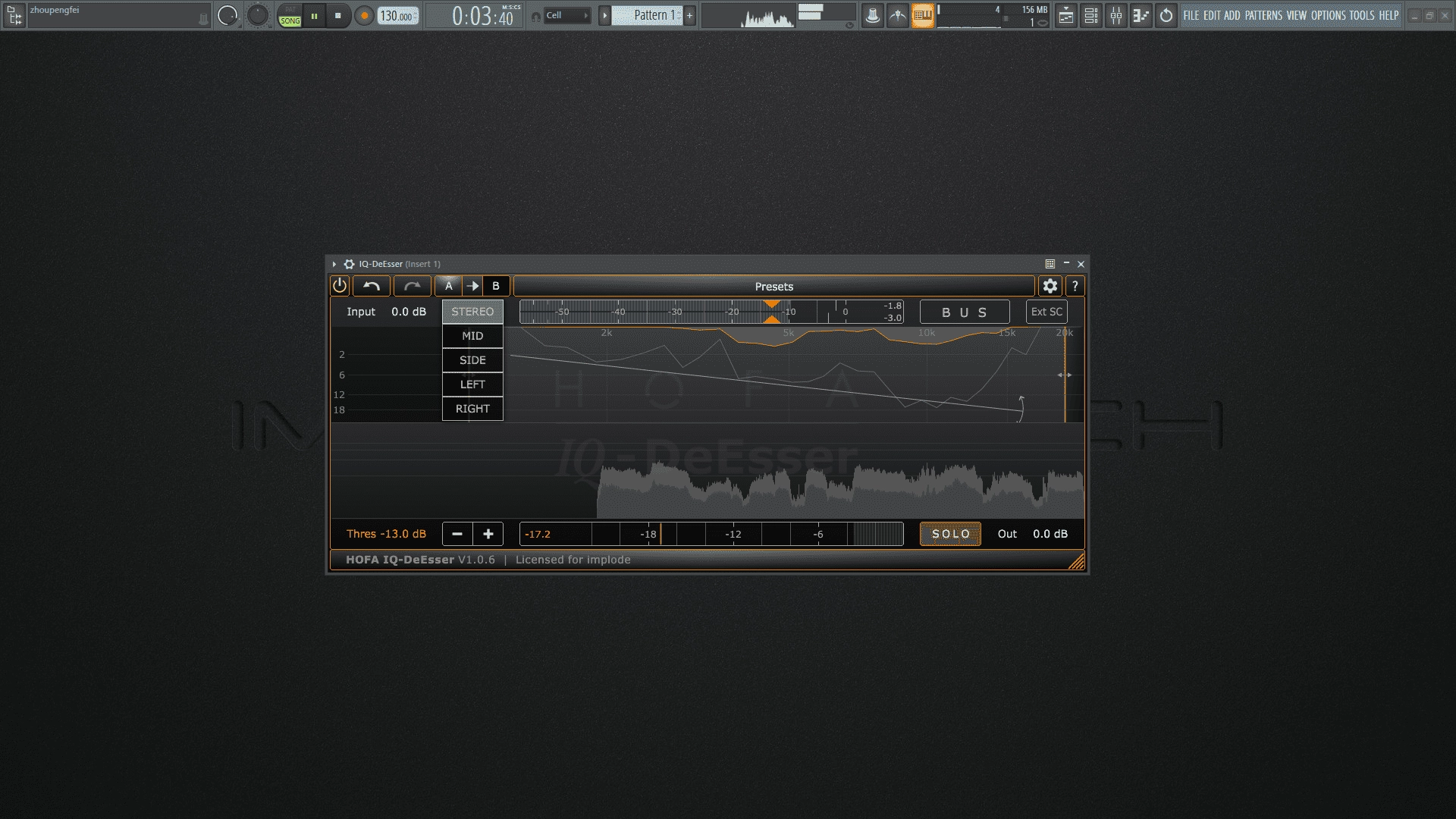
Task: Toggle typing keyboard to piano icon
Action: [x=923, y=15]
